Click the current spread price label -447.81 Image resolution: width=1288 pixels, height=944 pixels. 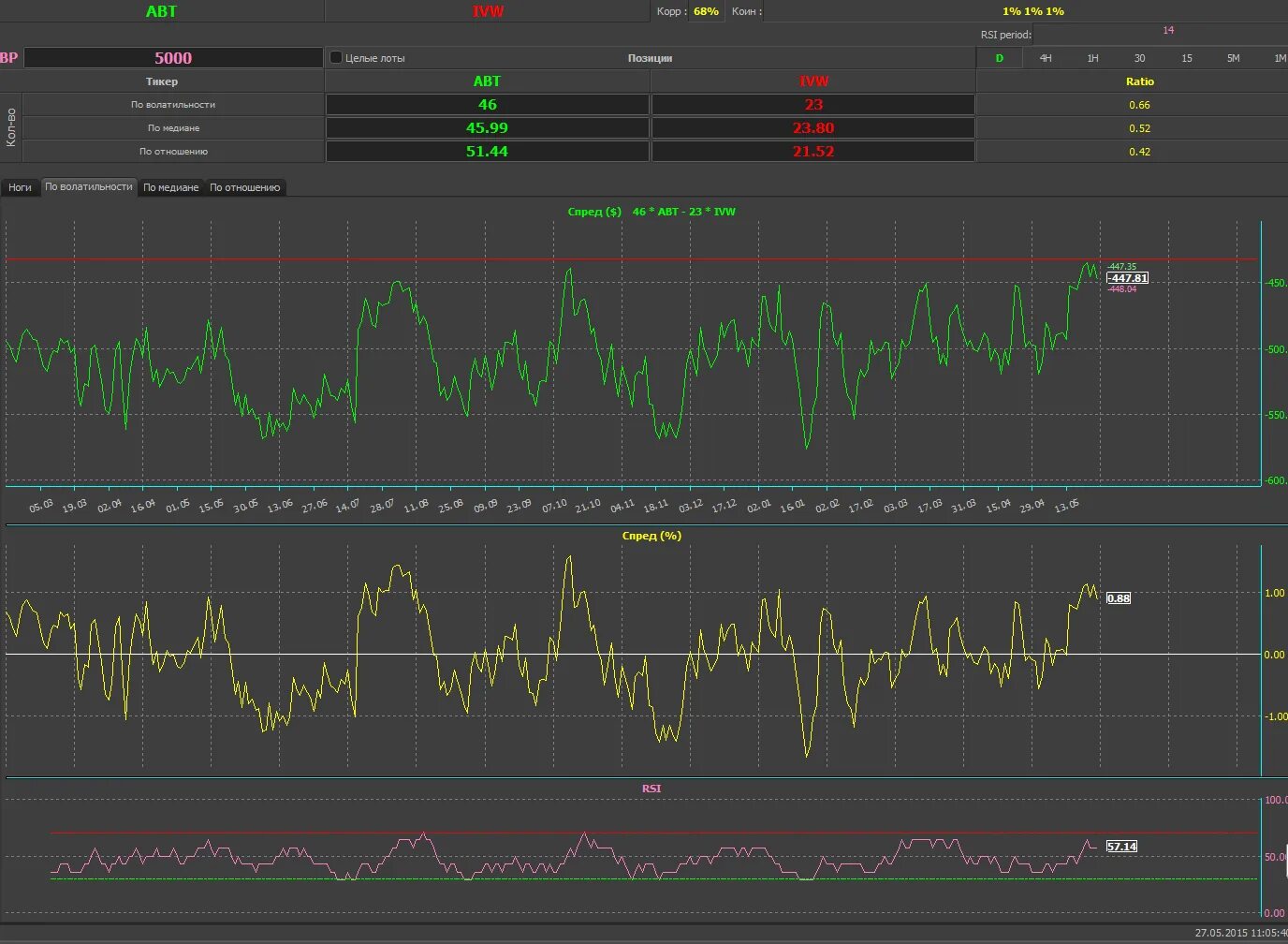coord(1128,278)
